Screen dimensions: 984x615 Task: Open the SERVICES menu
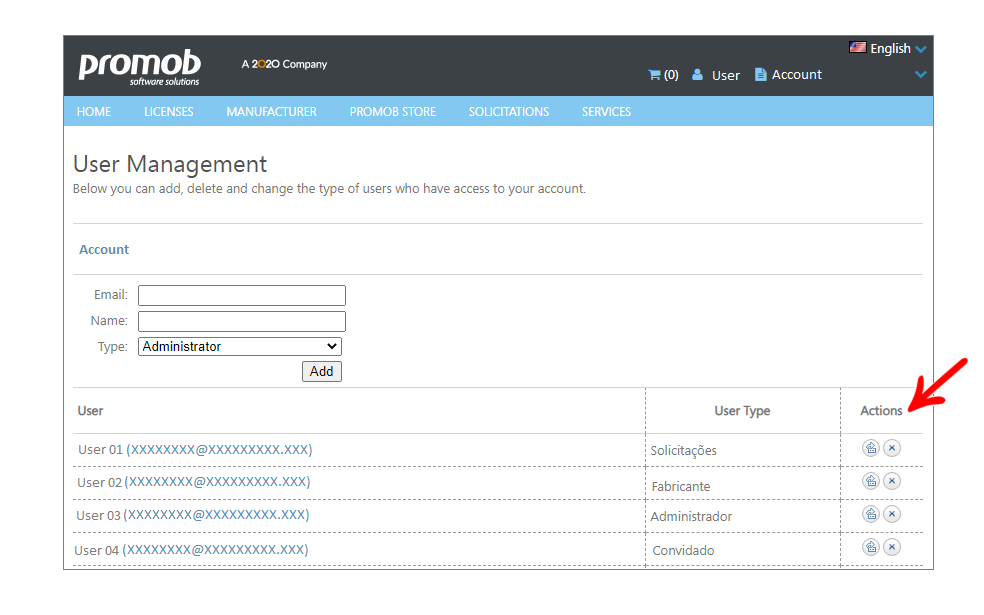click(x=606, y=112)
